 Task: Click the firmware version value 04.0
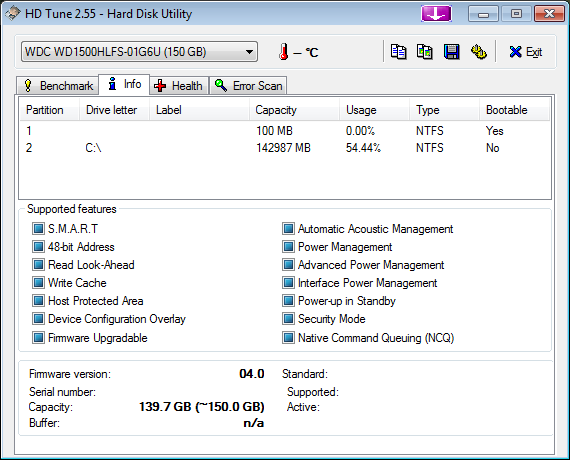point(252,374)
